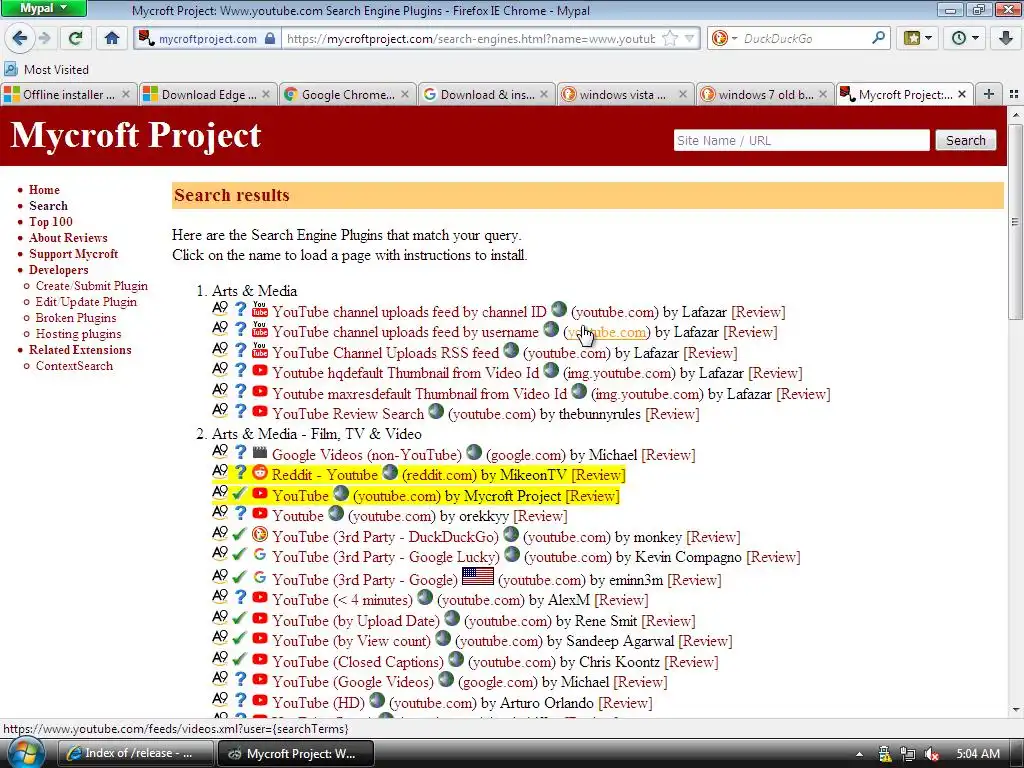The width and height of the screenshot is (1024, 768).
Task: Open the bookmarks menu dropdown button
Action: point(918,39)
